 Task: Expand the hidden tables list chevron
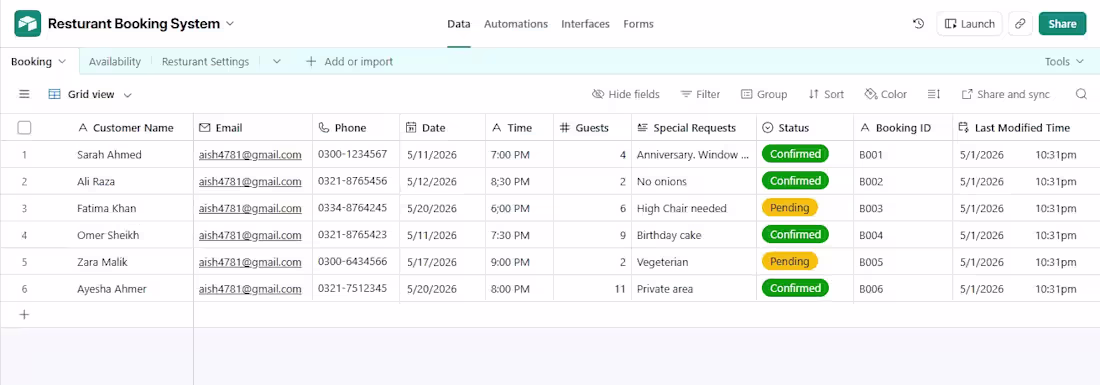coord(276,62)
